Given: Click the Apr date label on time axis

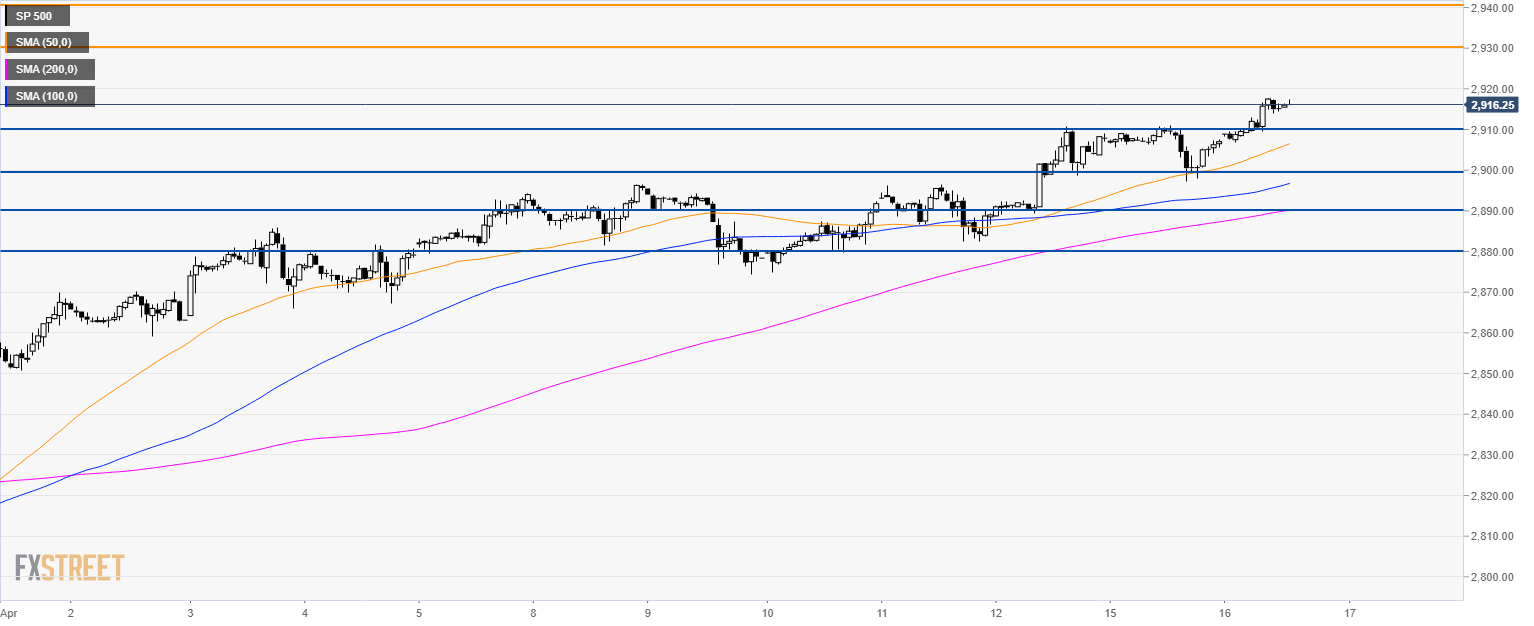Looking at the screenshot, I should tap(9, 611).
